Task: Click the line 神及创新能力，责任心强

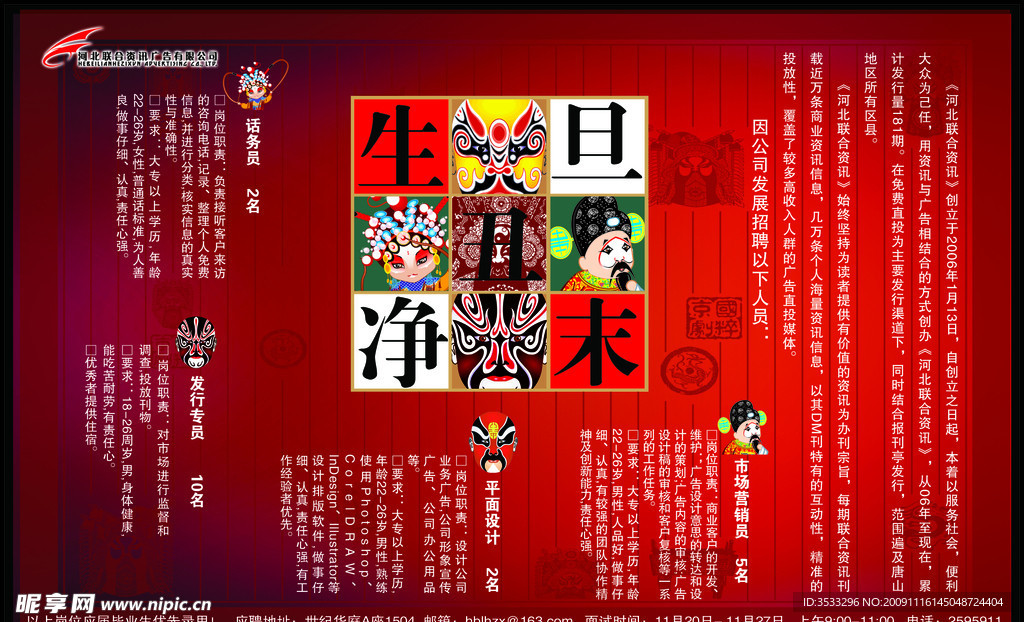Action: (586, 495)
